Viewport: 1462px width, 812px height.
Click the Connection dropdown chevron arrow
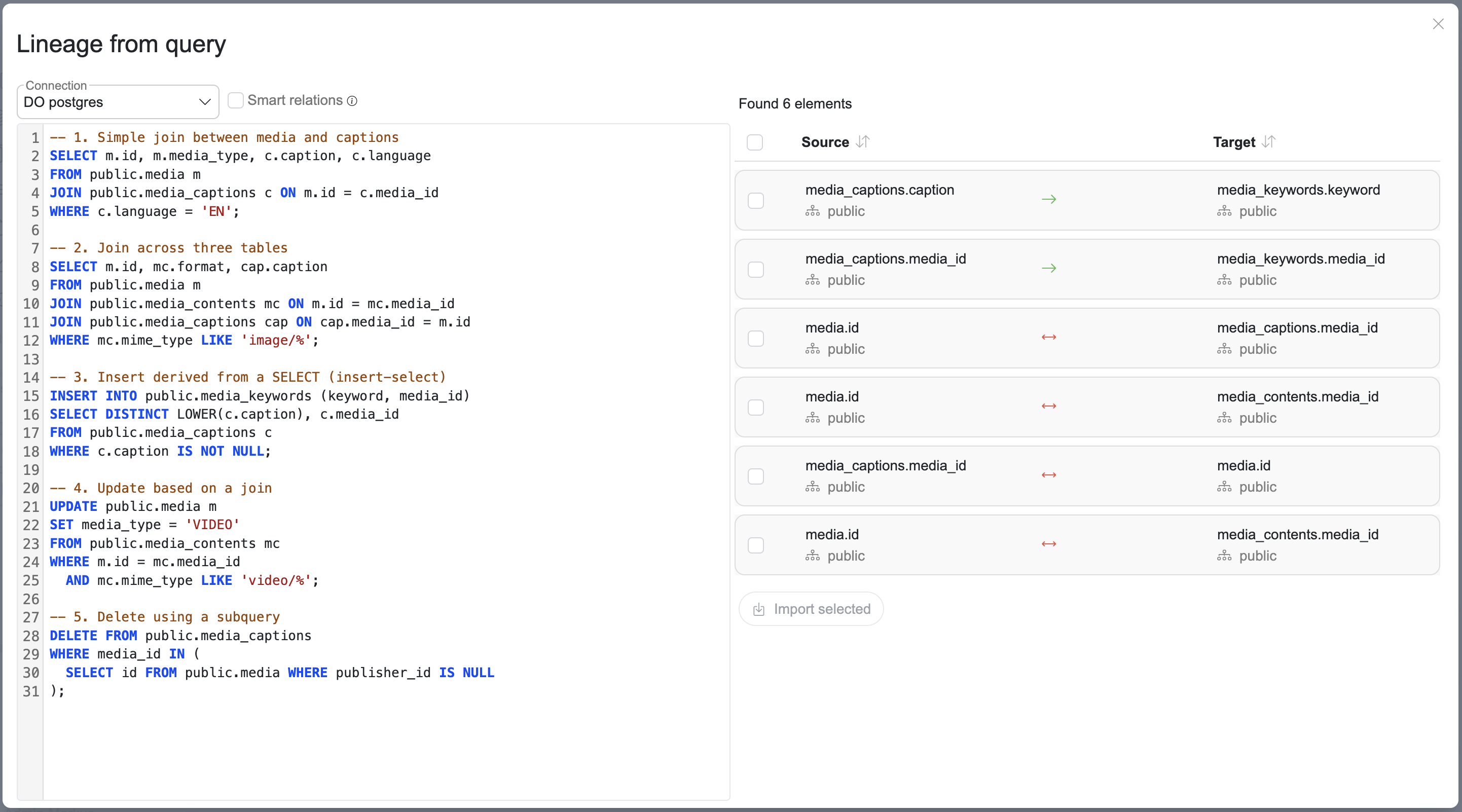coord(204,102)
